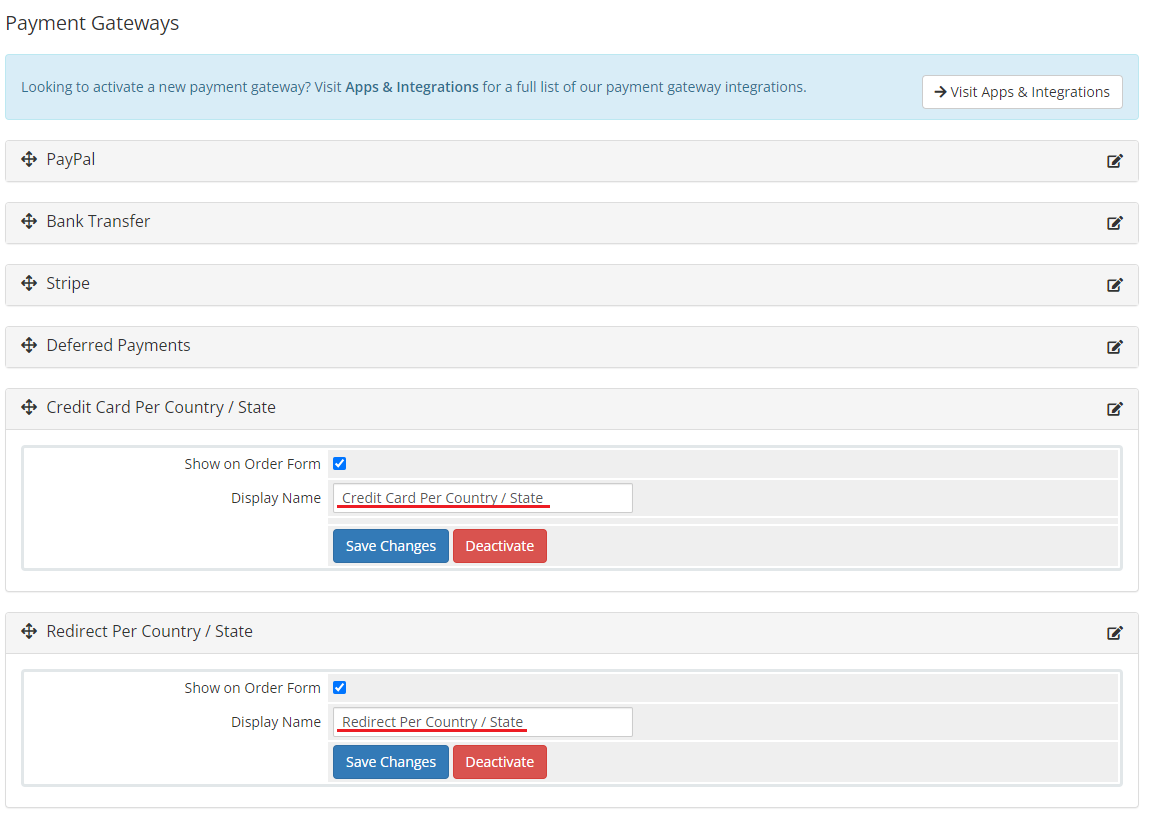Image resolution: width=1150 pixels, height=822 pixels.
Task: Uncheck Show on Order Form for Redirect gateway
Action: 340,687
